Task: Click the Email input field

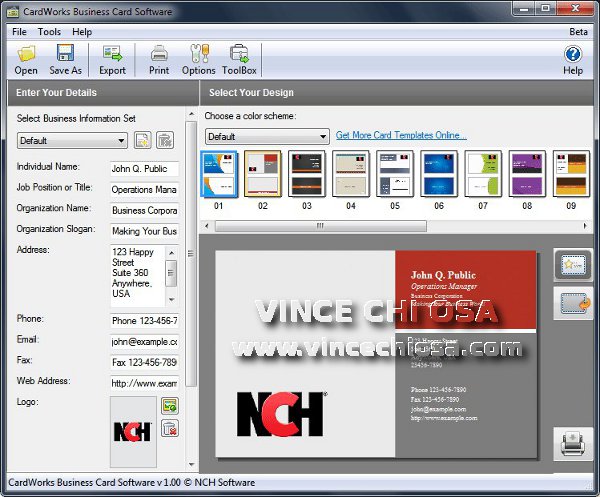Action: [x=144, y=342]
